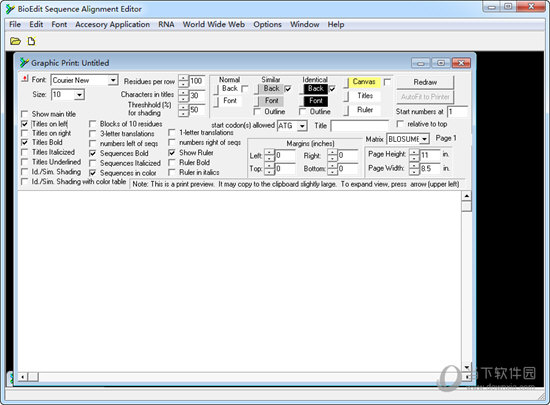Image resolution: width=550 pixels, height=405 pixels.
Task: Pick the Similar Back gray swatch
Action: coord(271,89)
